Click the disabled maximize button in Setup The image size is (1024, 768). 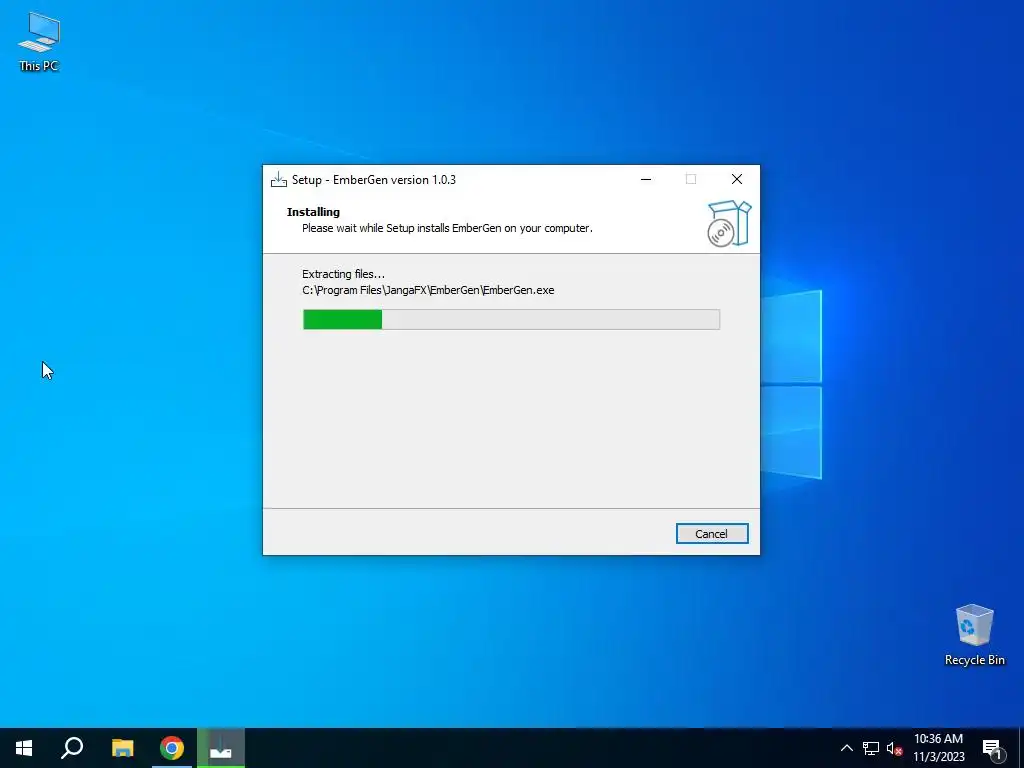pyautogui.click(x=691, y=180)
